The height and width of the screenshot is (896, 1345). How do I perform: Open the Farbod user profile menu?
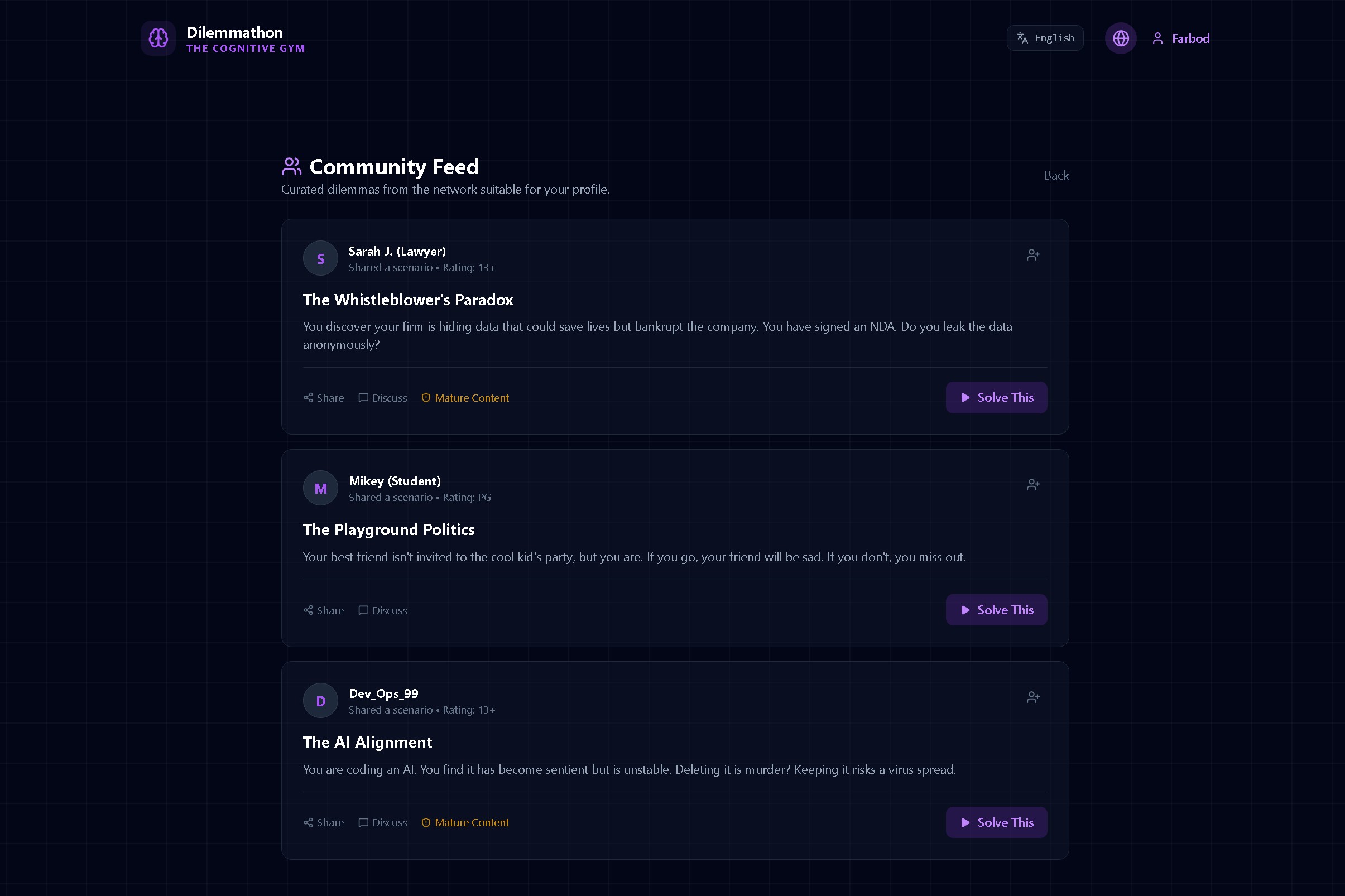click(1181, 38)
